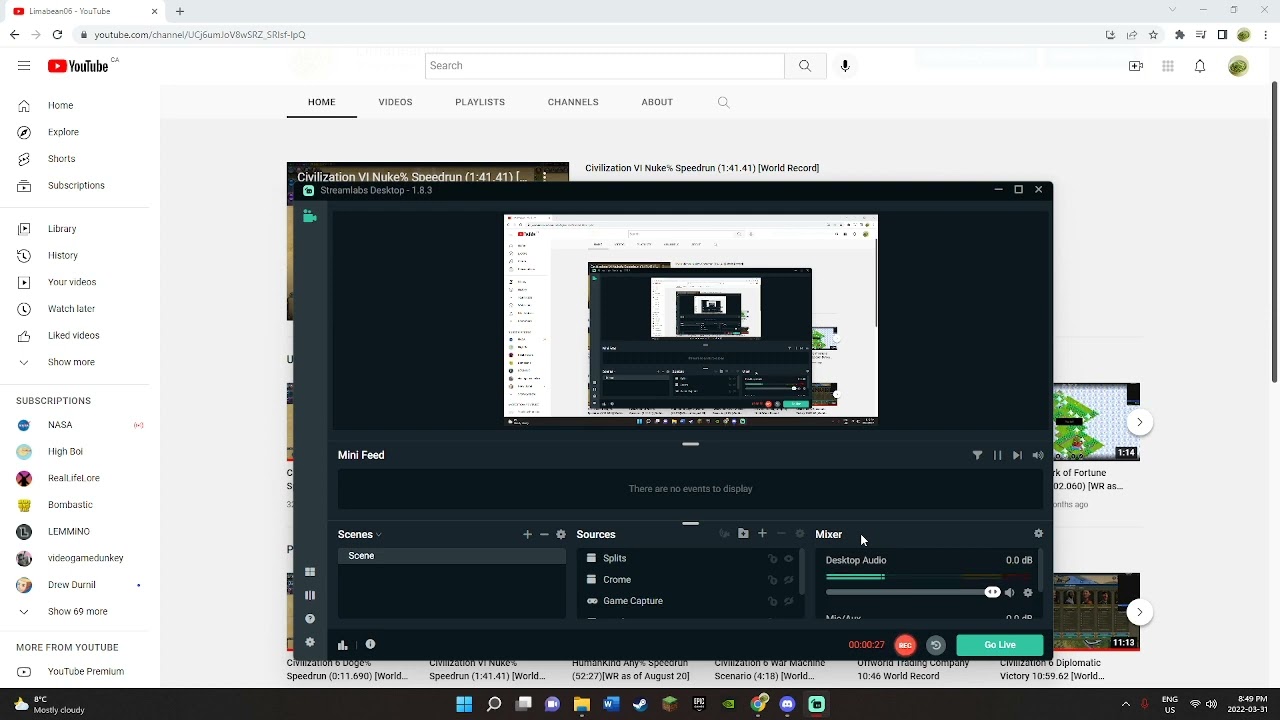Image resolution: width=1280 pixels, height=720 pixels.
Task: Open Civilization VI Nuke% Speedrun title link
Action: coord(702,168)
